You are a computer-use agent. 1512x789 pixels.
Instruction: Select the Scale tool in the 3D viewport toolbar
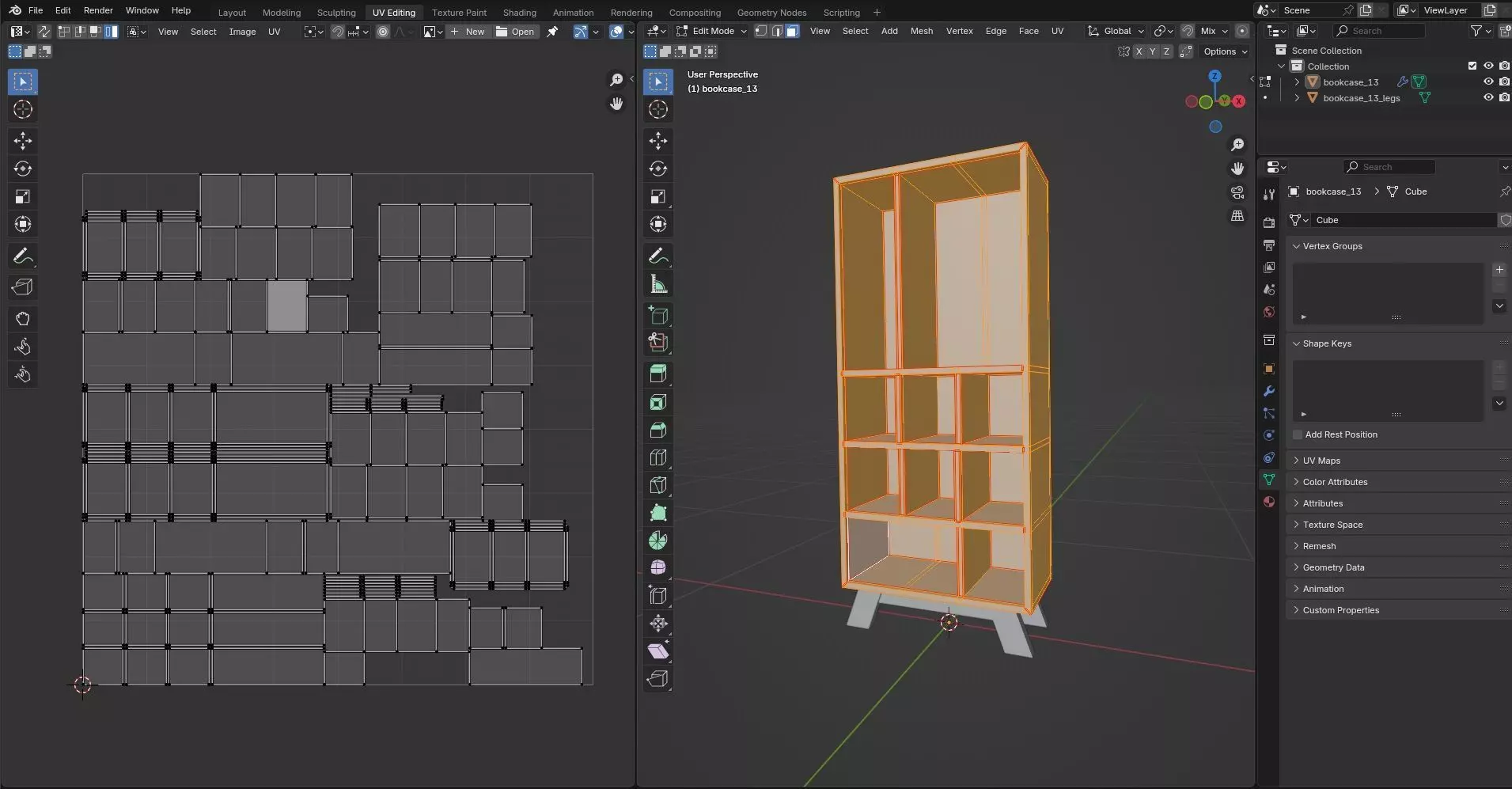(658, 196)
